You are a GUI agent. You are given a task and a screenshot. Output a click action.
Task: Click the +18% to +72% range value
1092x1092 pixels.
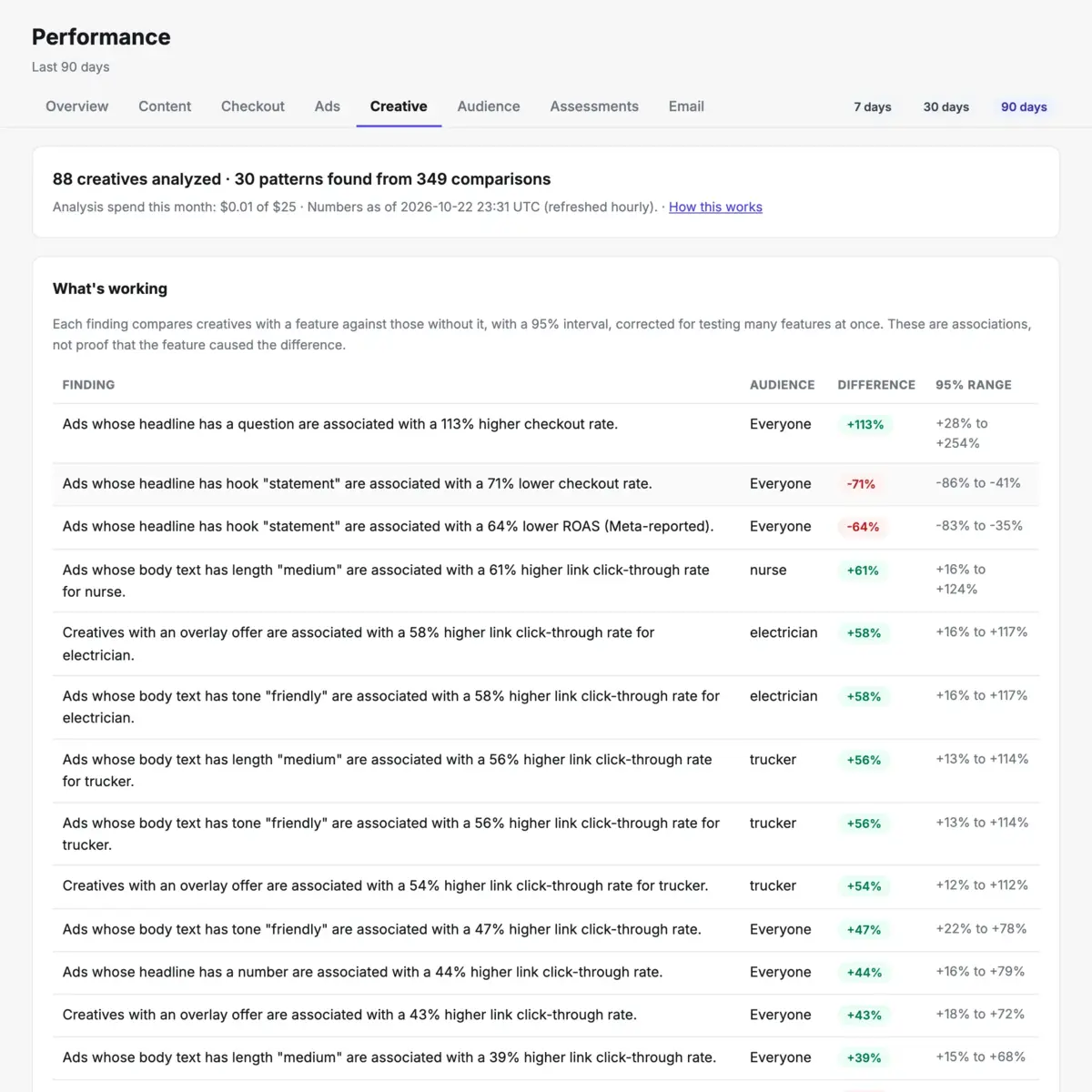[x=980, y=1015]
